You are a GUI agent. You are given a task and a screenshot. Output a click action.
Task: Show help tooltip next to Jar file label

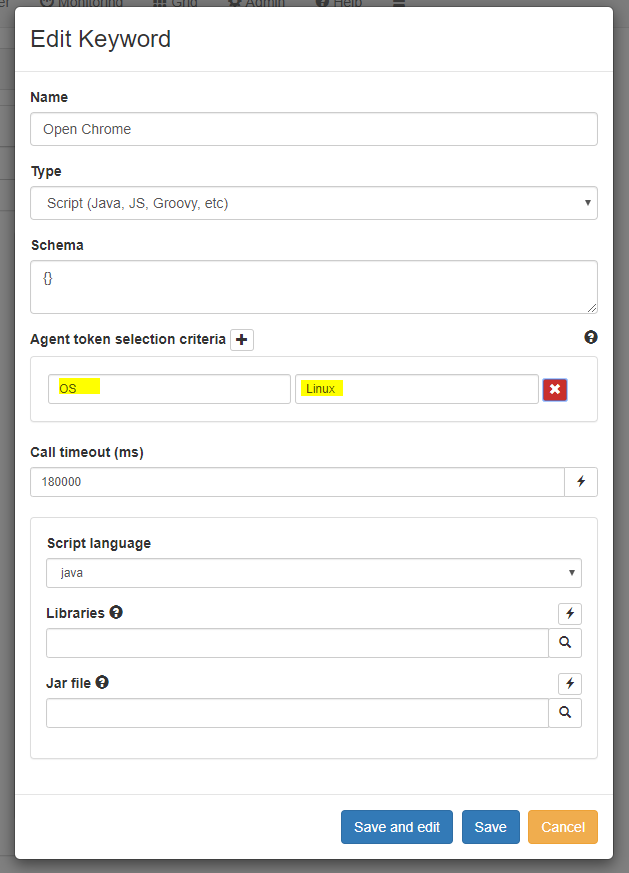pyautogui.click(x=102, y=682)
